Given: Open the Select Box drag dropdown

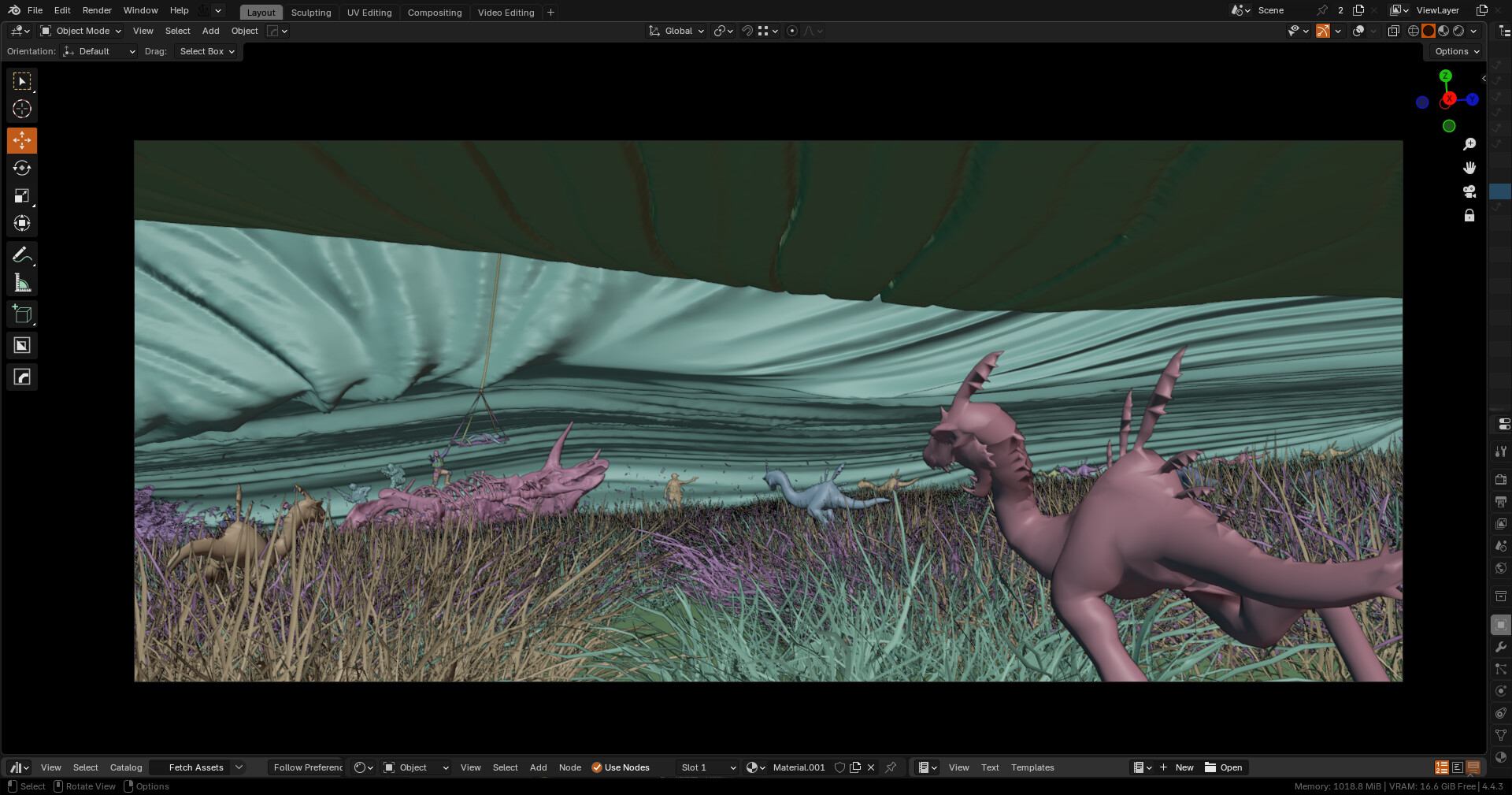Looking at the screenshot, I should pos(207,51).
